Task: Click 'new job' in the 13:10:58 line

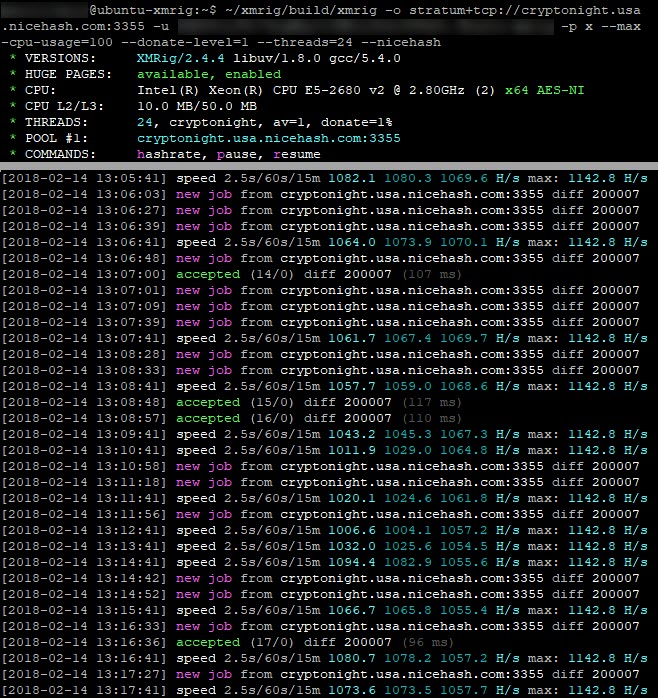Action: click(204, 467)
